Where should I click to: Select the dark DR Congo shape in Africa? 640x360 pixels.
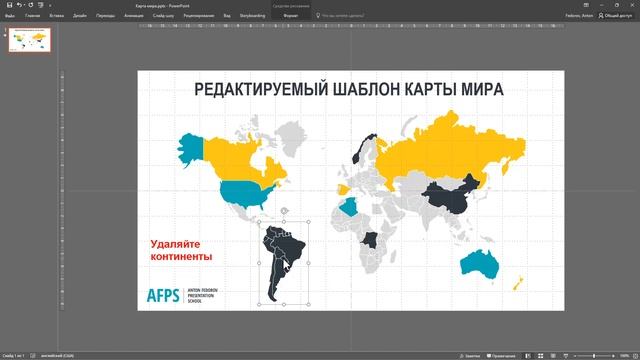[370, 239]
